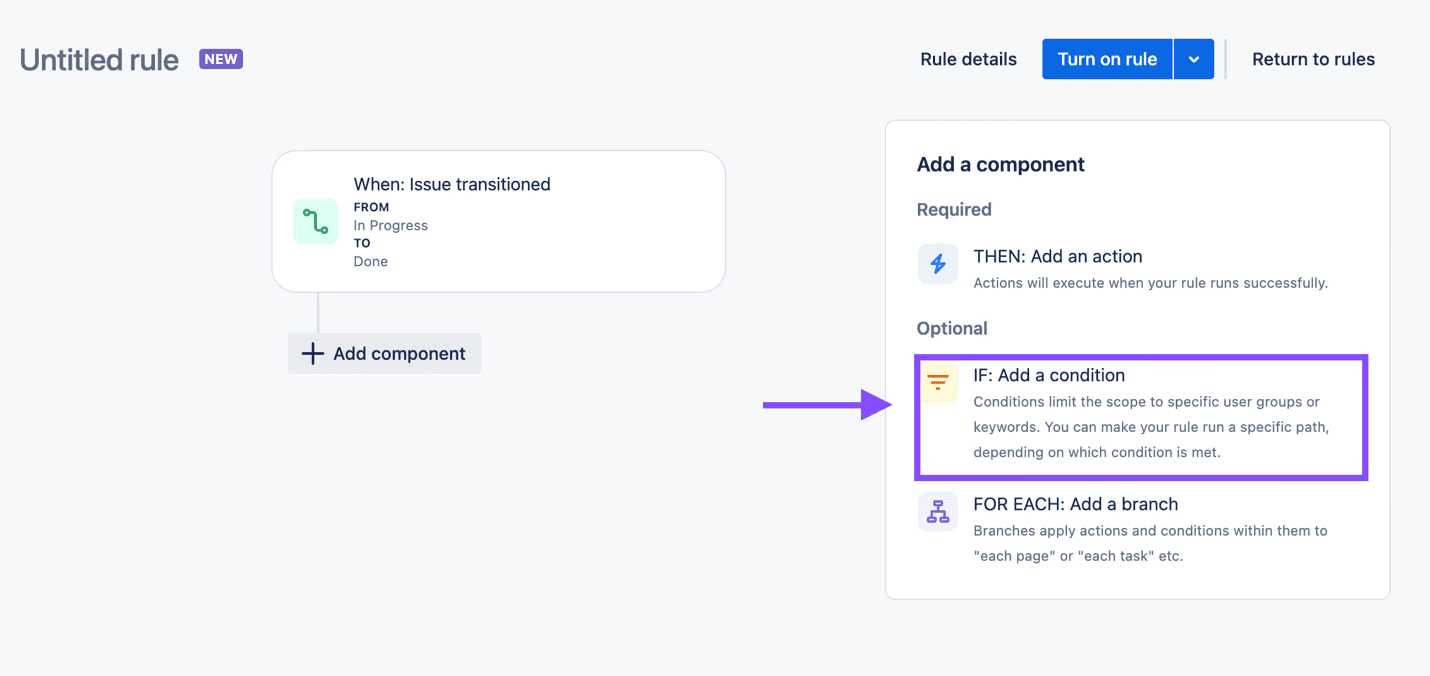Click the Untitled rule title to rename it

tap(98, 60)
